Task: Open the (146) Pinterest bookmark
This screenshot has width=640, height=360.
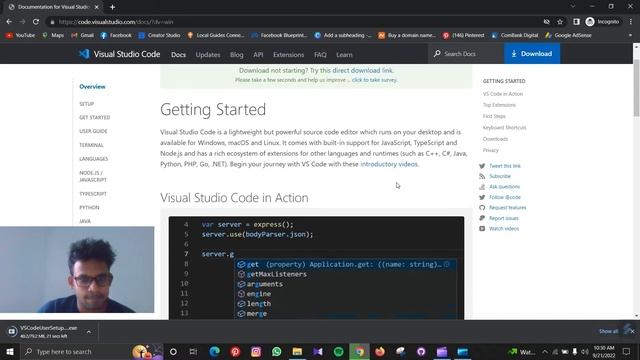Action: click(463, 36)
